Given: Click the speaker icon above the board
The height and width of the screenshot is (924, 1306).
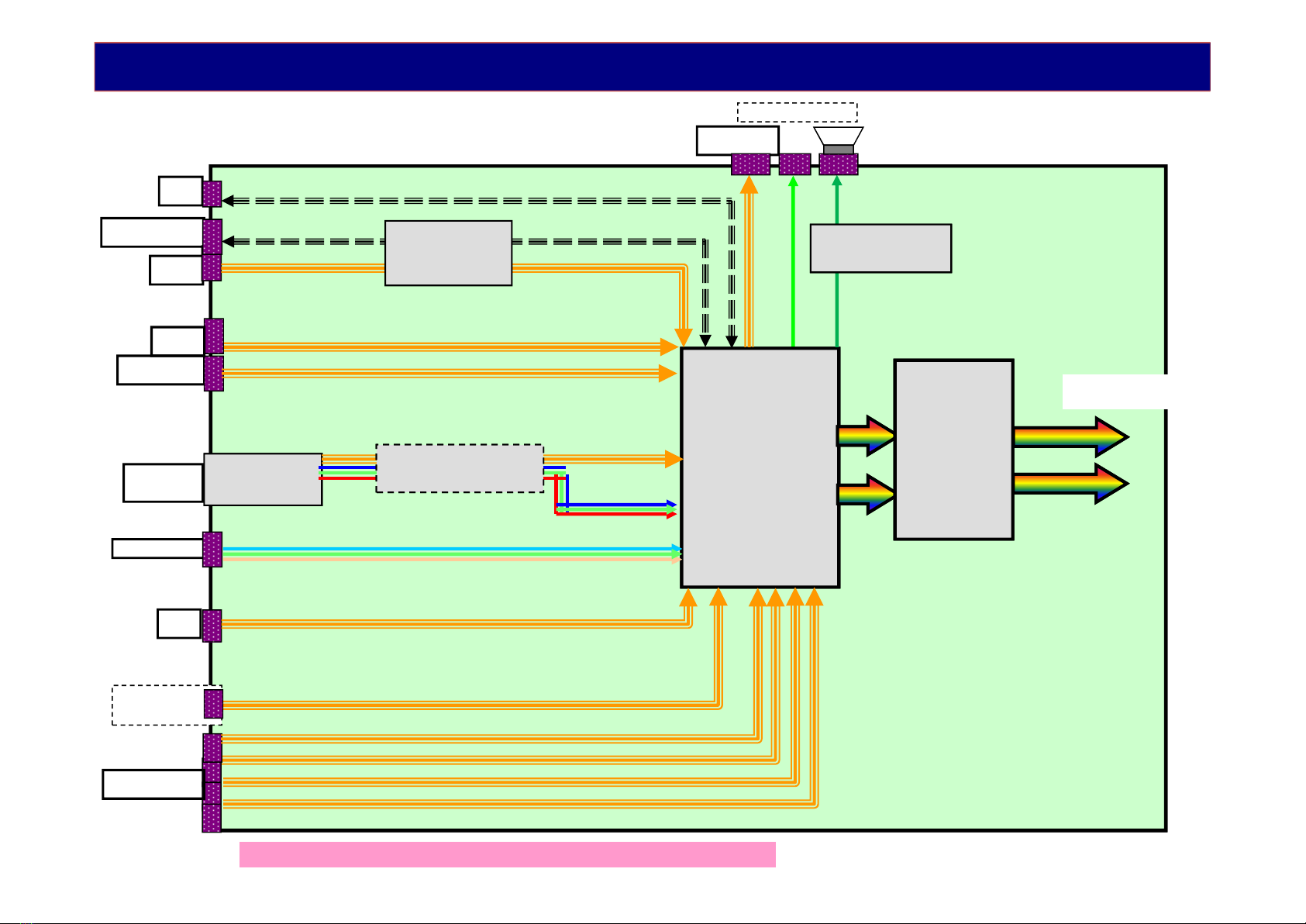Looking at the screenshot, I should coord(839,140).
